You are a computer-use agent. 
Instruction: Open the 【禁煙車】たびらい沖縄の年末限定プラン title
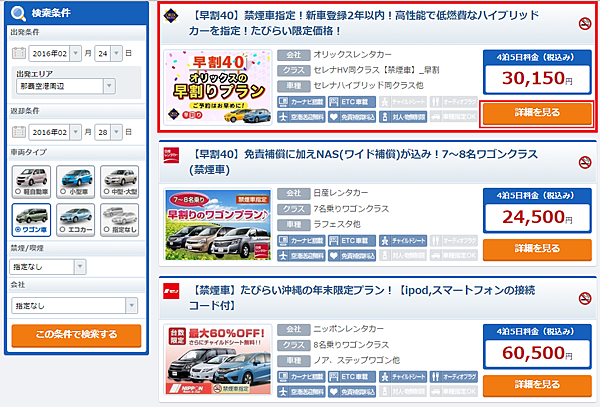pos(362,298)
